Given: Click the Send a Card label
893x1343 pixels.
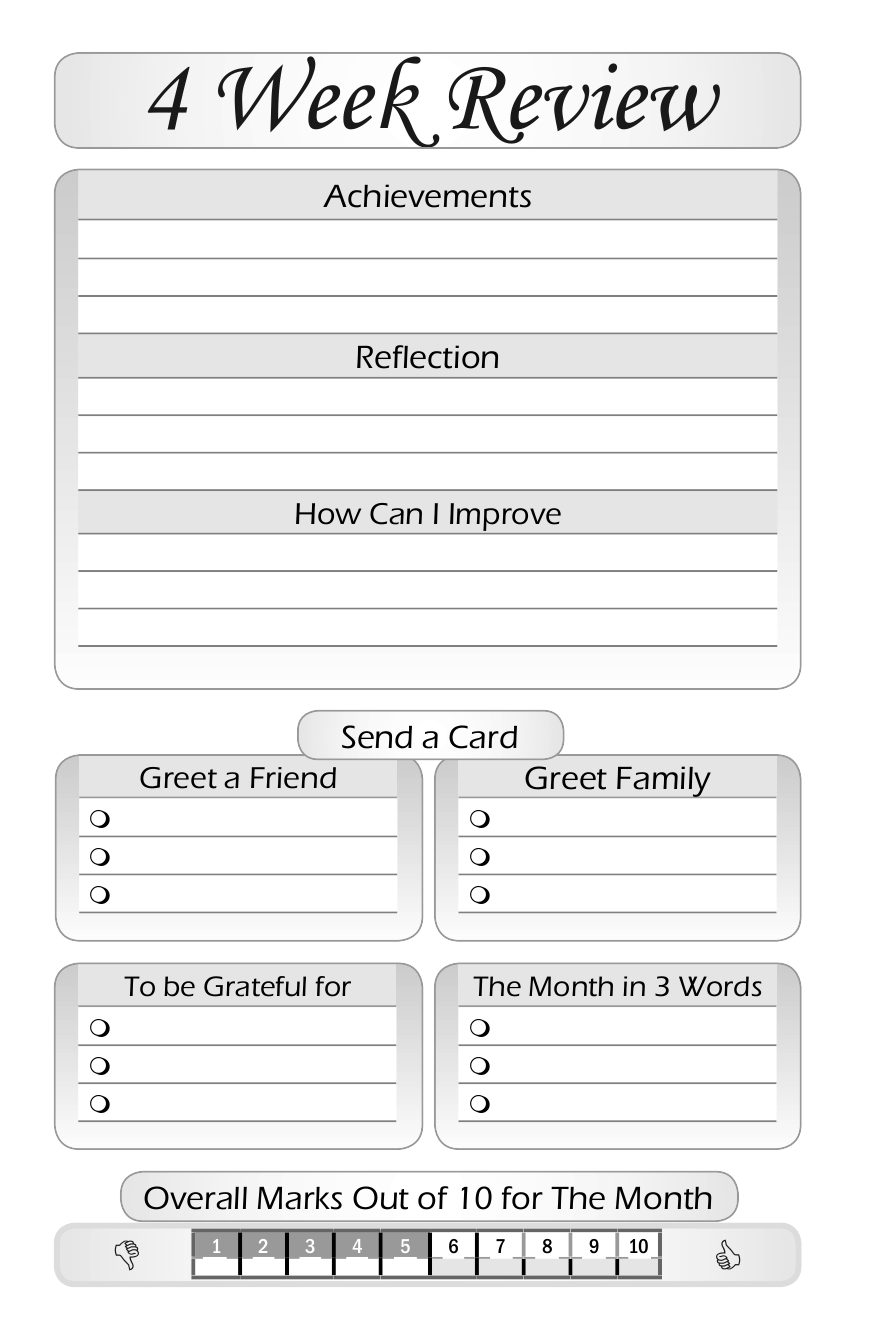Looking at the screenshot, I should (x=430, y=737).
